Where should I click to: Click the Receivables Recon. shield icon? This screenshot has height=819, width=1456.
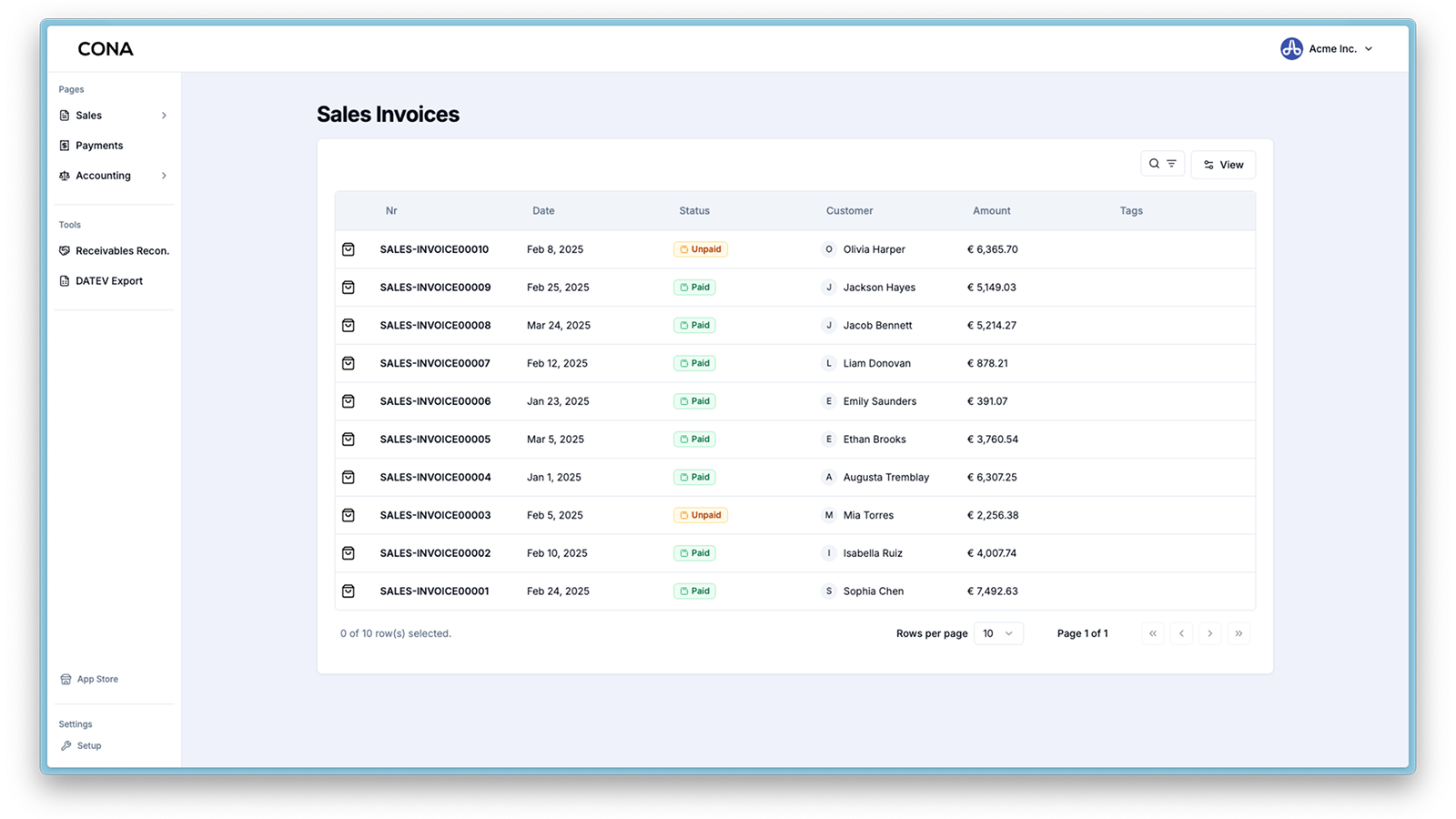point(65,251)
